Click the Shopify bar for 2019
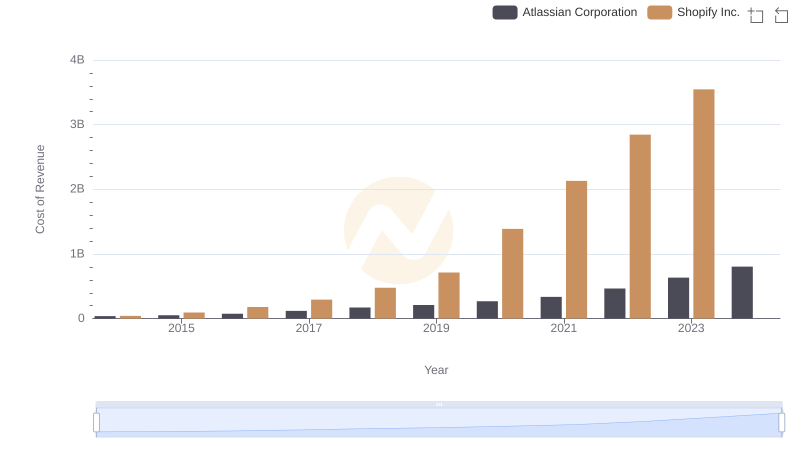Screen dimensions: 800x461 (449, 295)
